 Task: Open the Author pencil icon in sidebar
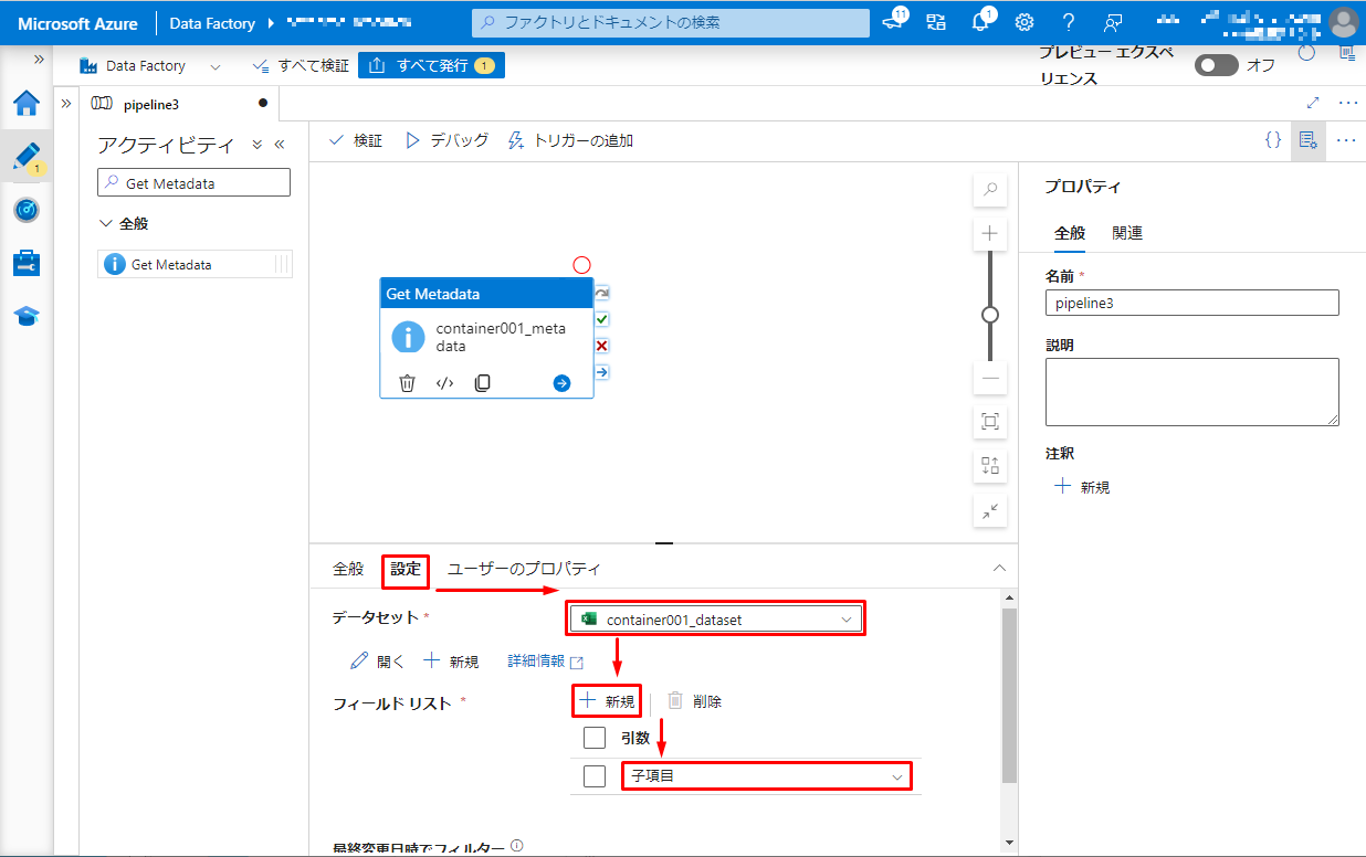(26, 157)
